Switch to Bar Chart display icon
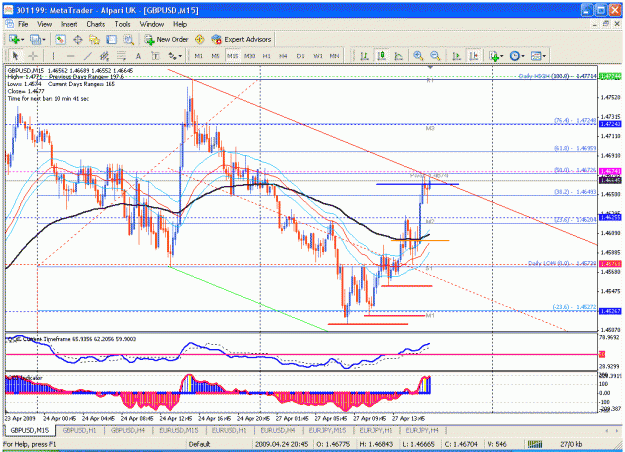The height and width of the screenshot is (452, 625). point(364,56)
